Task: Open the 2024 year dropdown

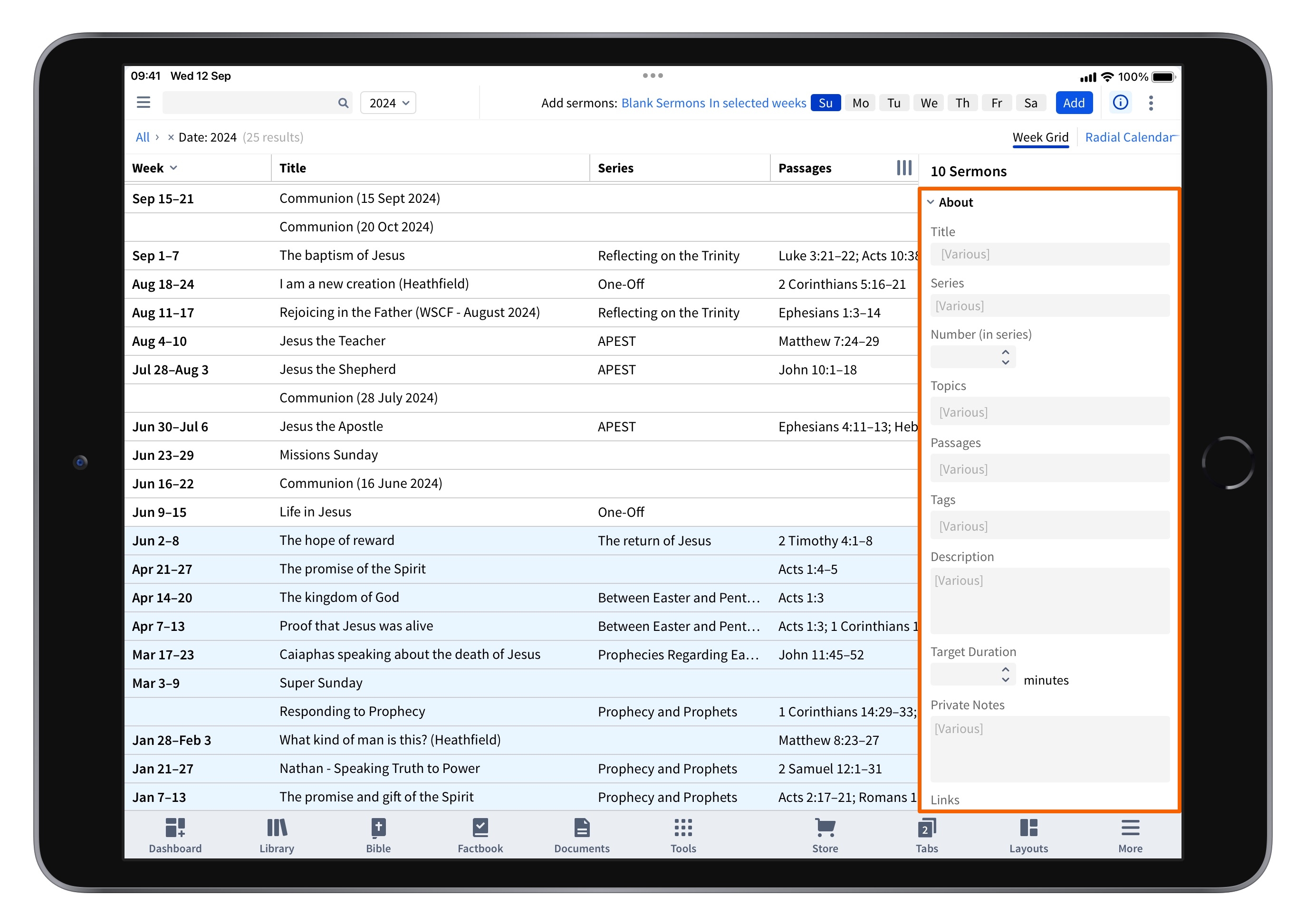Action: tap(389, 103)
